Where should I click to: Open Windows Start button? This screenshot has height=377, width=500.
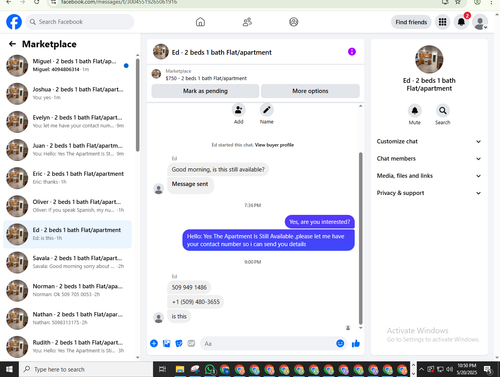click(x=9, y=369)
